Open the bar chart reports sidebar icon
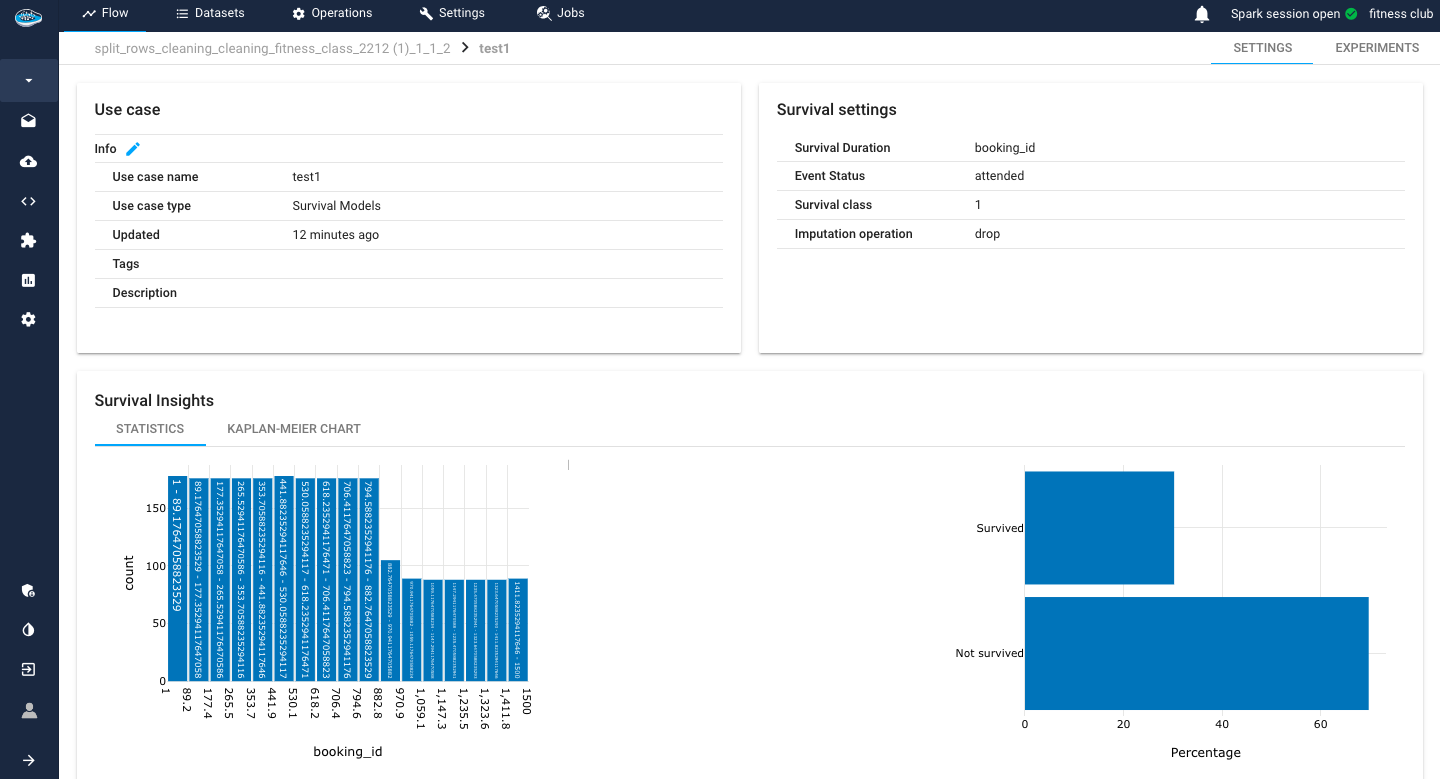Viewport: 1440px width, 779px height. tap(29, 280)
